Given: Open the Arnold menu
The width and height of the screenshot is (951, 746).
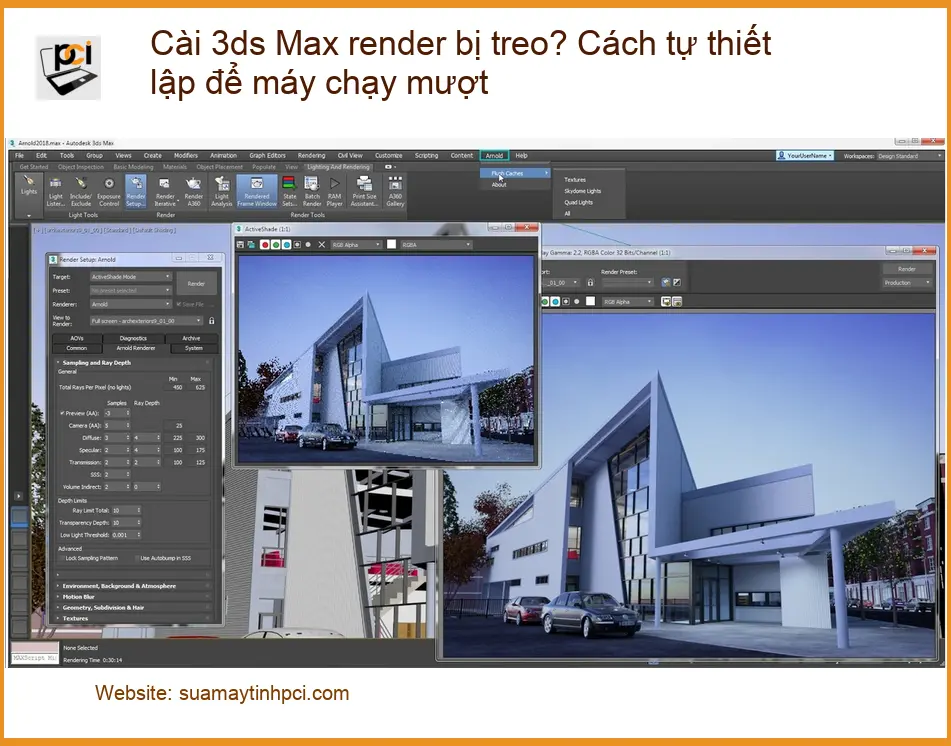Looking at the screenshot, I should [494, 156].
